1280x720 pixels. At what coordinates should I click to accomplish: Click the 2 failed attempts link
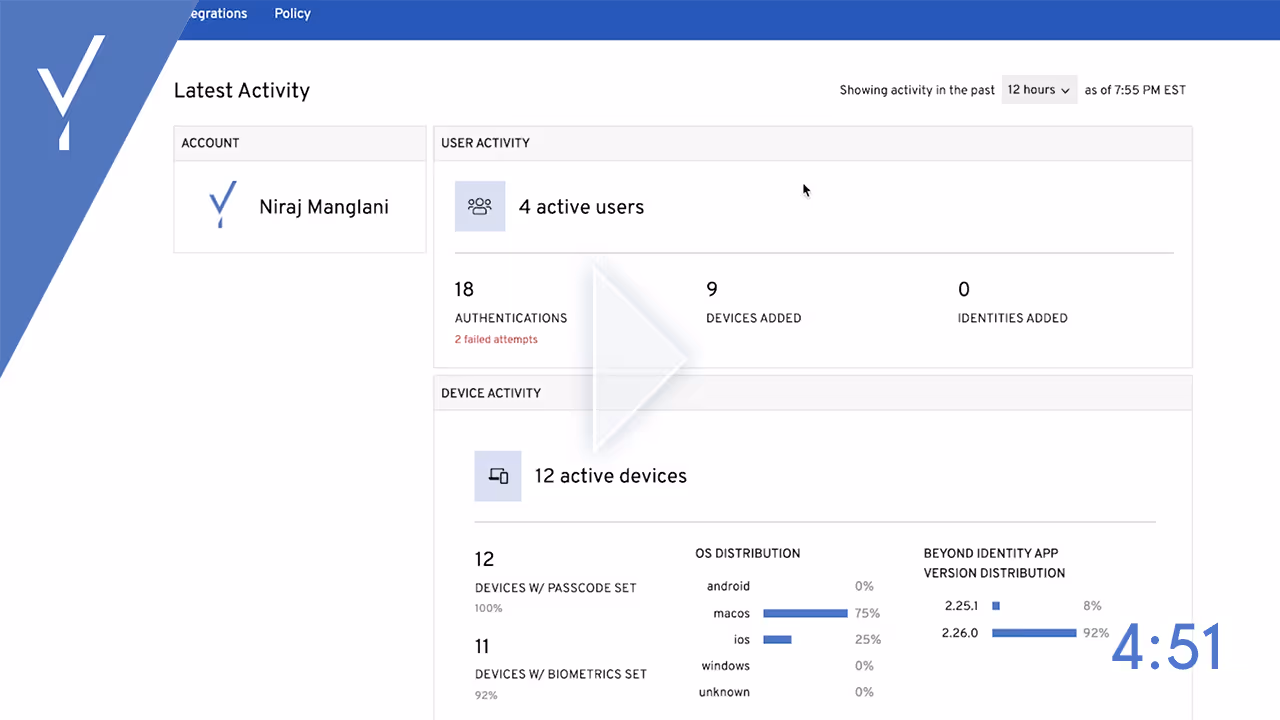(496, 339)
